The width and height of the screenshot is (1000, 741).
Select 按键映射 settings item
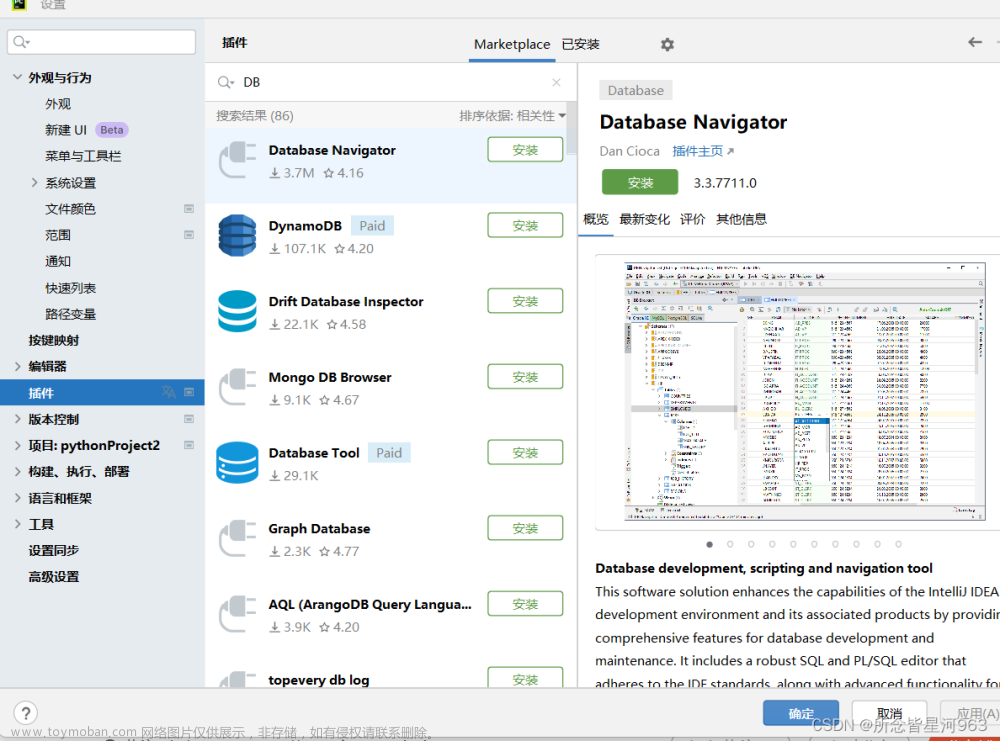point(54,341)
